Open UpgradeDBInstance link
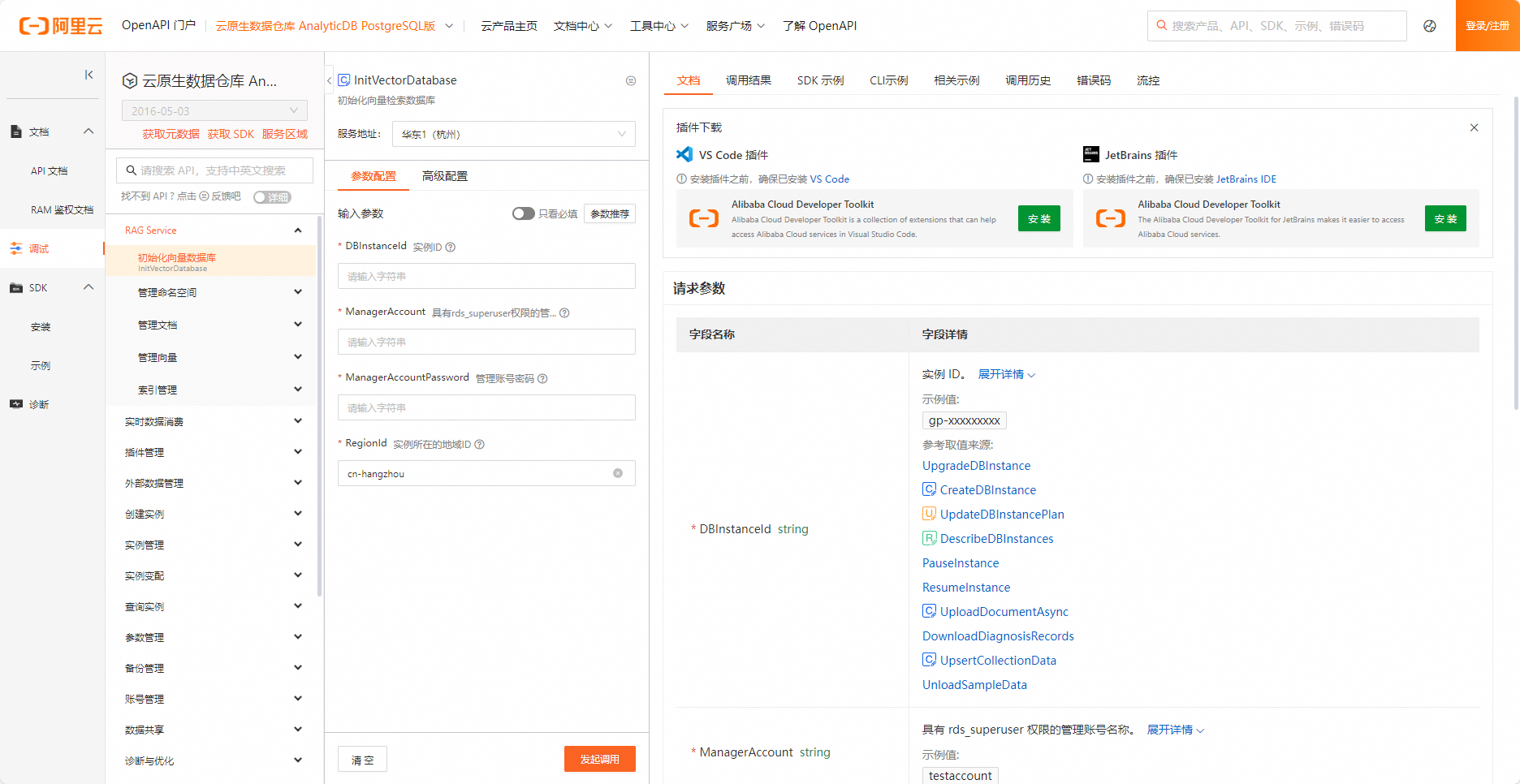 click(976, 465)
